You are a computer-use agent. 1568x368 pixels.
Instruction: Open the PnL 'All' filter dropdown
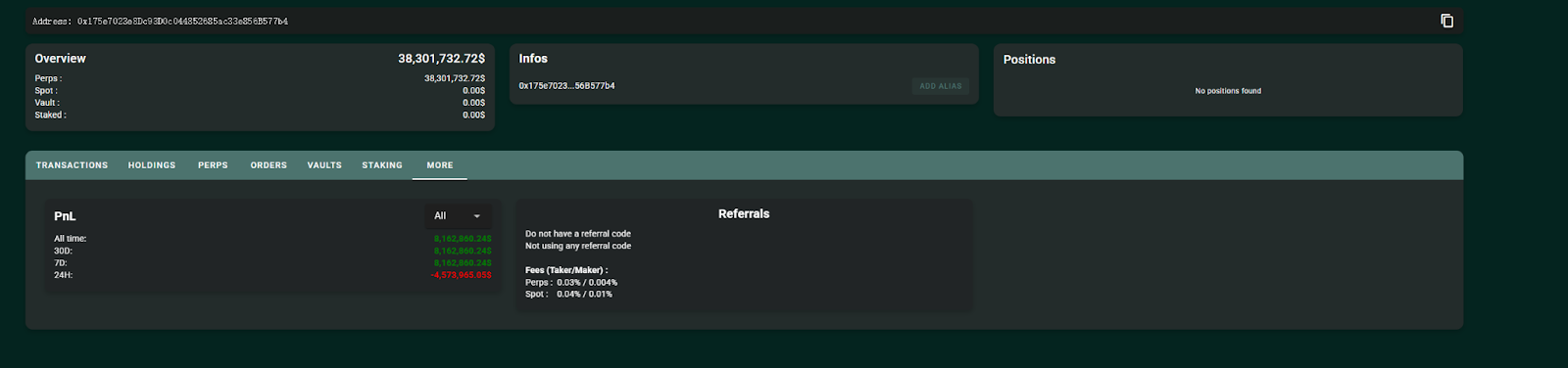(459, 216)
